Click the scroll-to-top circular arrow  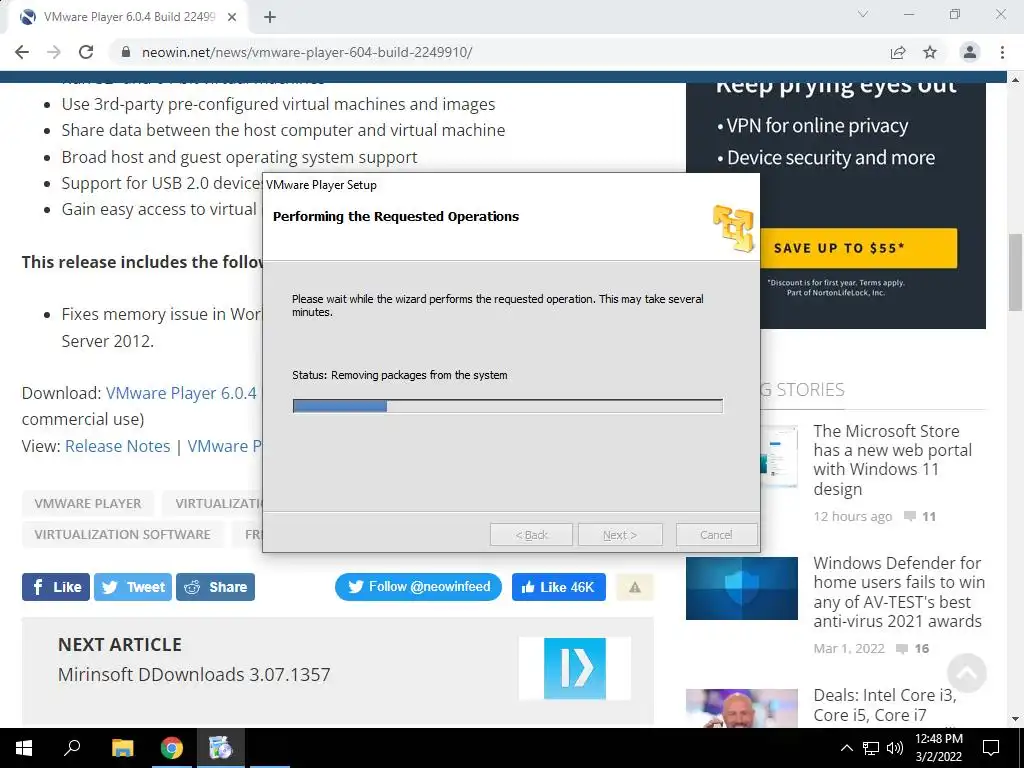pyautogui.click(x=967, y=673)
